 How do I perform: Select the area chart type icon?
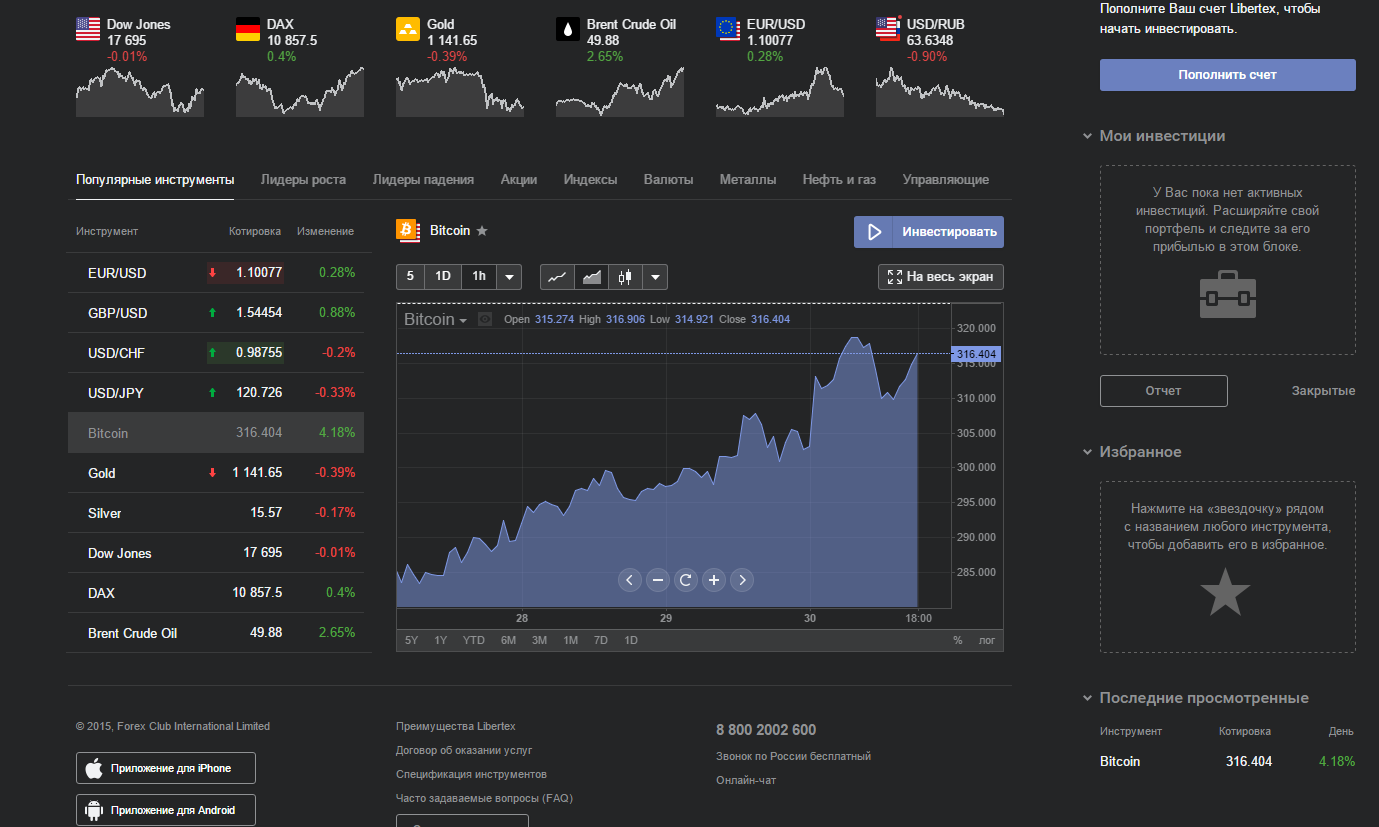[592, 277]
